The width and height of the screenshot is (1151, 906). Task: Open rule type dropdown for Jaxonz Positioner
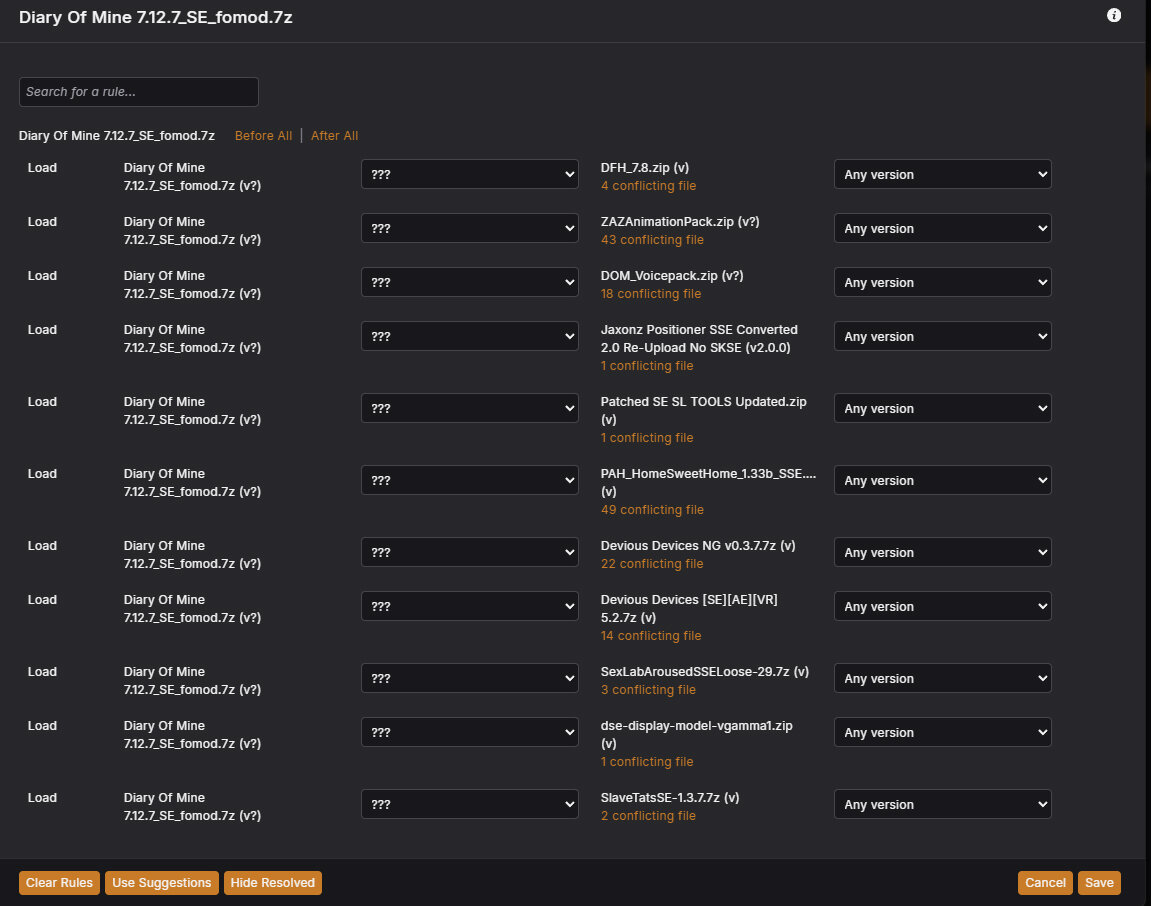[470, 336]
